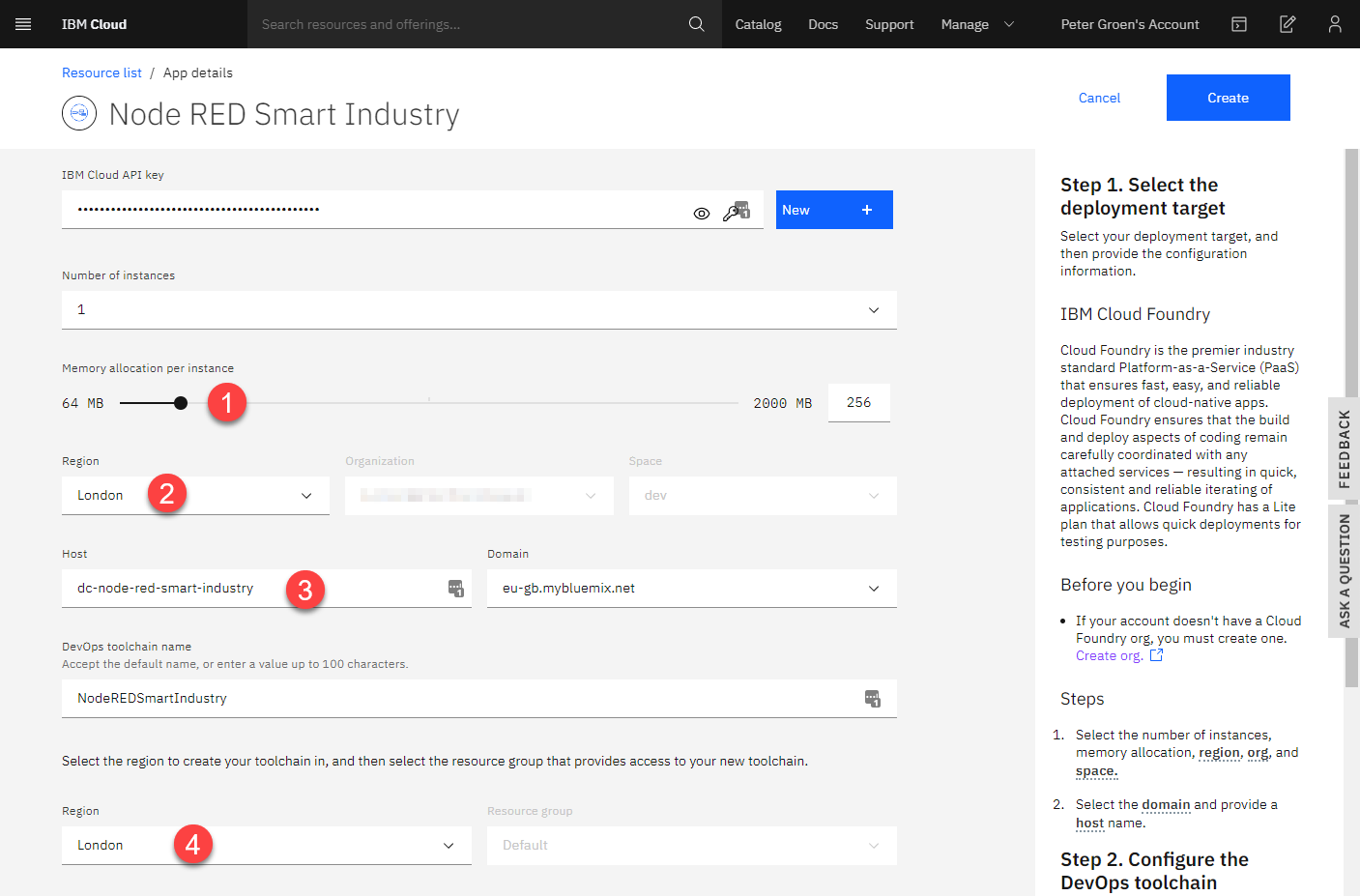
Task: Click the Cancel link
Action: [x=1099, y=98]
